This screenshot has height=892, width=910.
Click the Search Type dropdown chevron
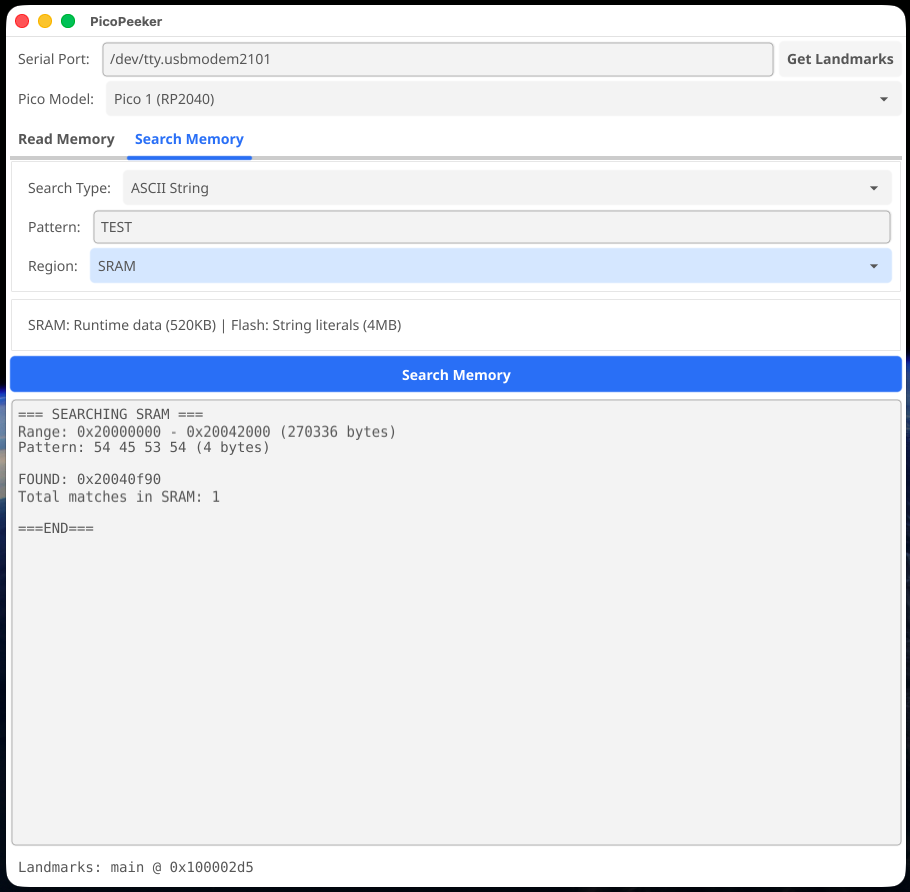[873, 187]
